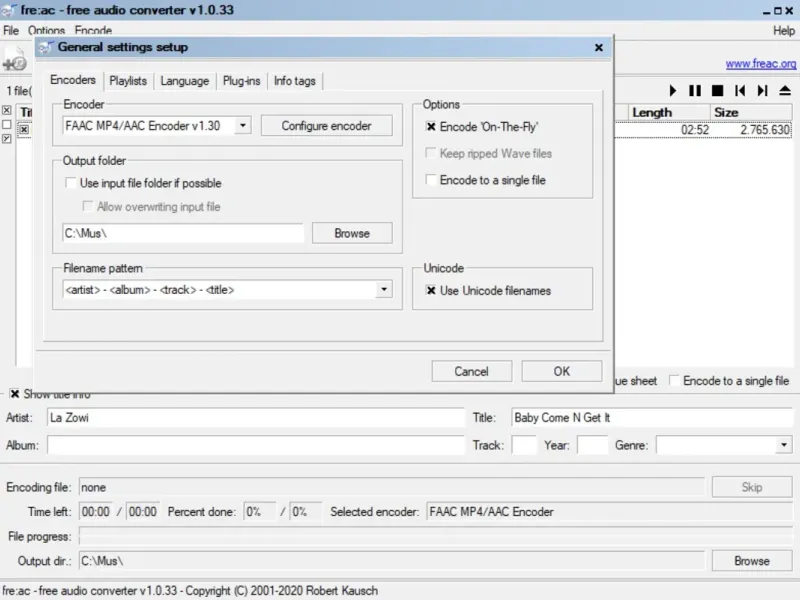Stop playback with the square icon
Viewport: 800px width, 600px height.
coord(717,91)
